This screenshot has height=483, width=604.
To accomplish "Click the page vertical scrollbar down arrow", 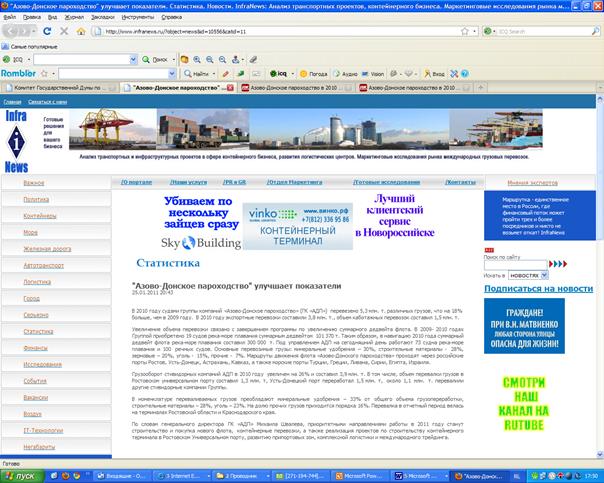I will point(600,455).
